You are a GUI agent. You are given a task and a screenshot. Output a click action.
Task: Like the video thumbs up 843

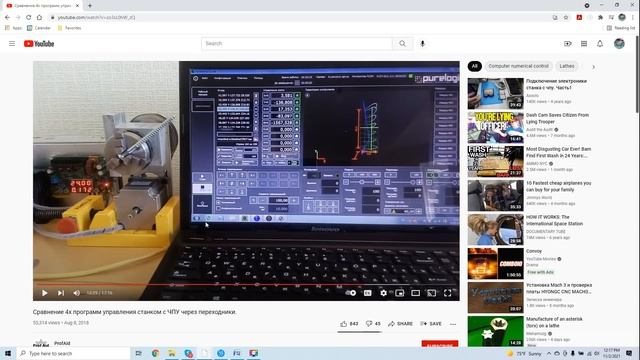[x=349, y=324]
